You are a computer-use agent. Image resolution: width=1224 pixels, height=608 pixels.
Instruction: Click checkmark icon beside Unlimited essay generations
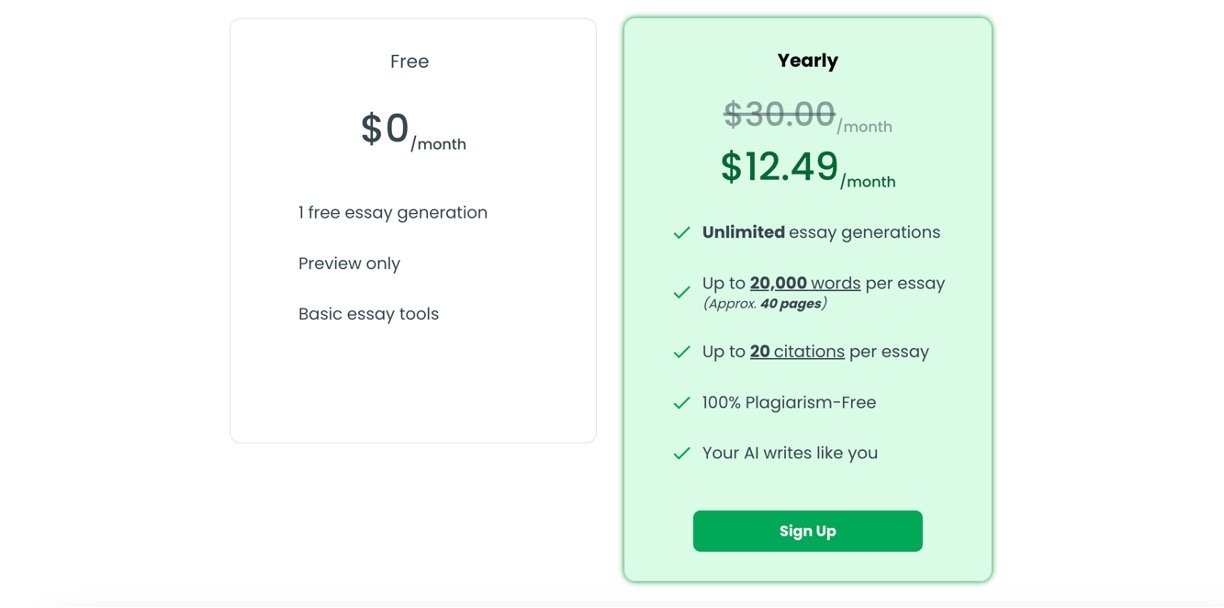pyautogui.click(x=682, y=233)
